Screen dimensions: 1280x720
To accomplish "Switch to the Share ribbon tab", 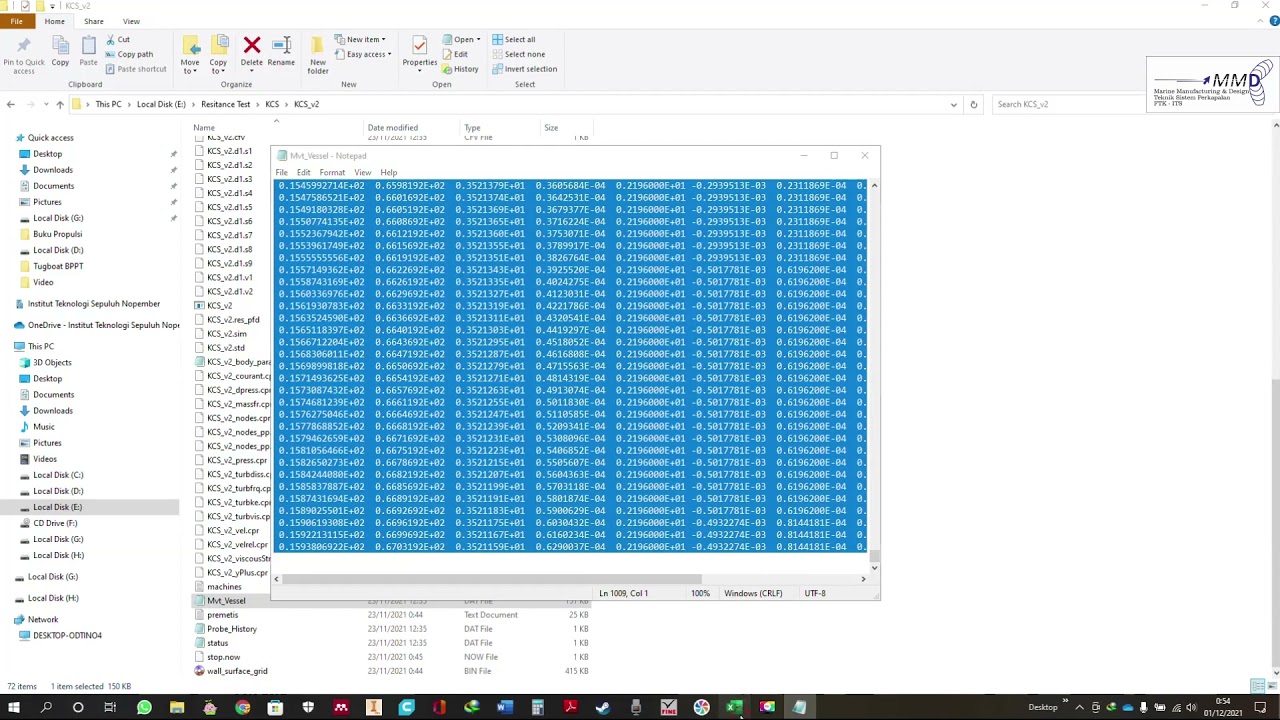I will [93, 21].
